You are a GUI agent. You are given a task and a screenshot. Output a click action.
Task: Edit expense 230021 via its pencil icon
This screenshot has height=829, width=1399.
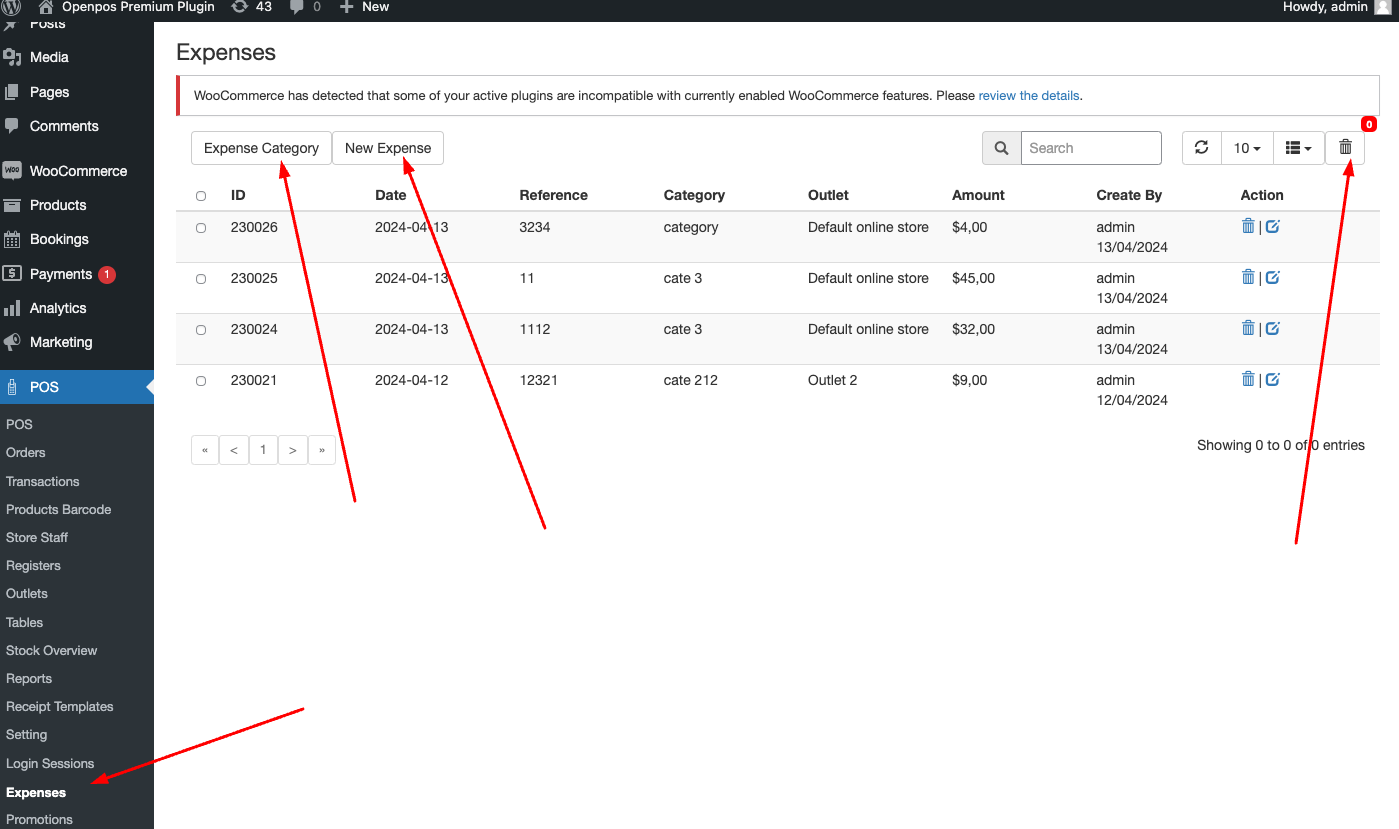1271,379
